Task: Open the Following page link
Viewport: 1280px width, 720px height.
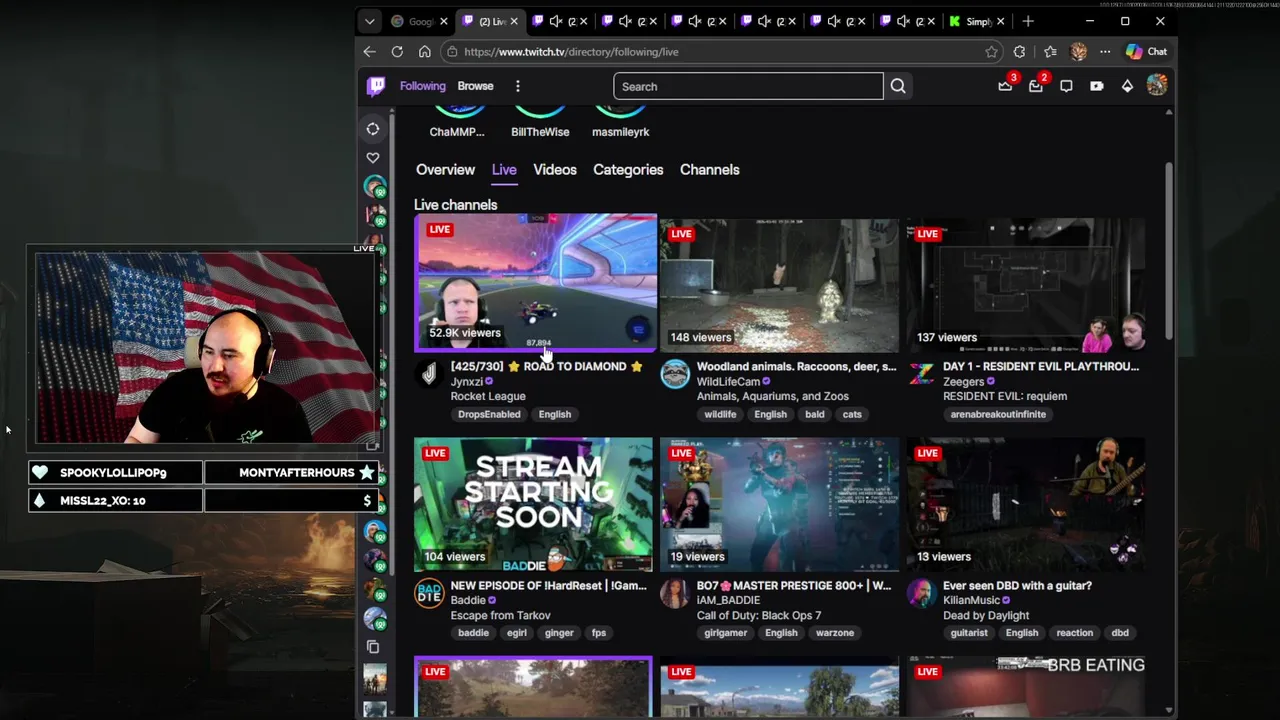Action: (x=423, y=86)
